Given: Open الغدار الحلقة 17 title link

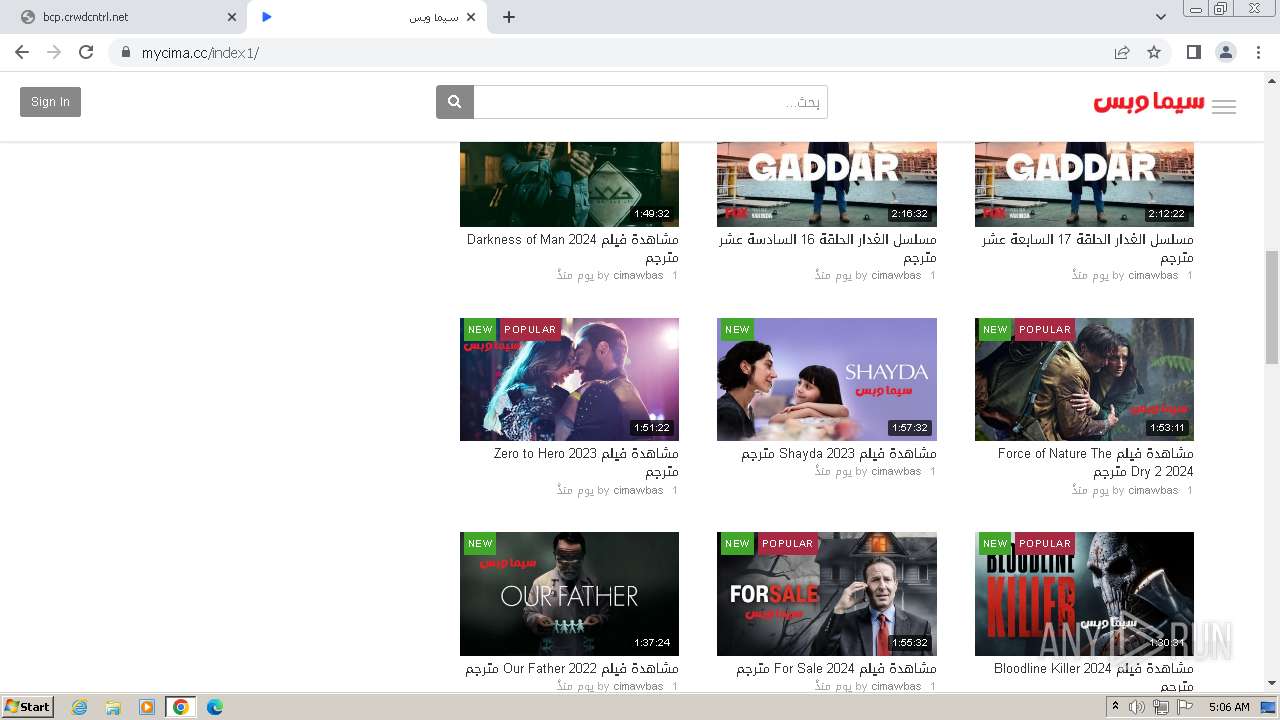Looking at the screenshot, I should [1087, 248].
